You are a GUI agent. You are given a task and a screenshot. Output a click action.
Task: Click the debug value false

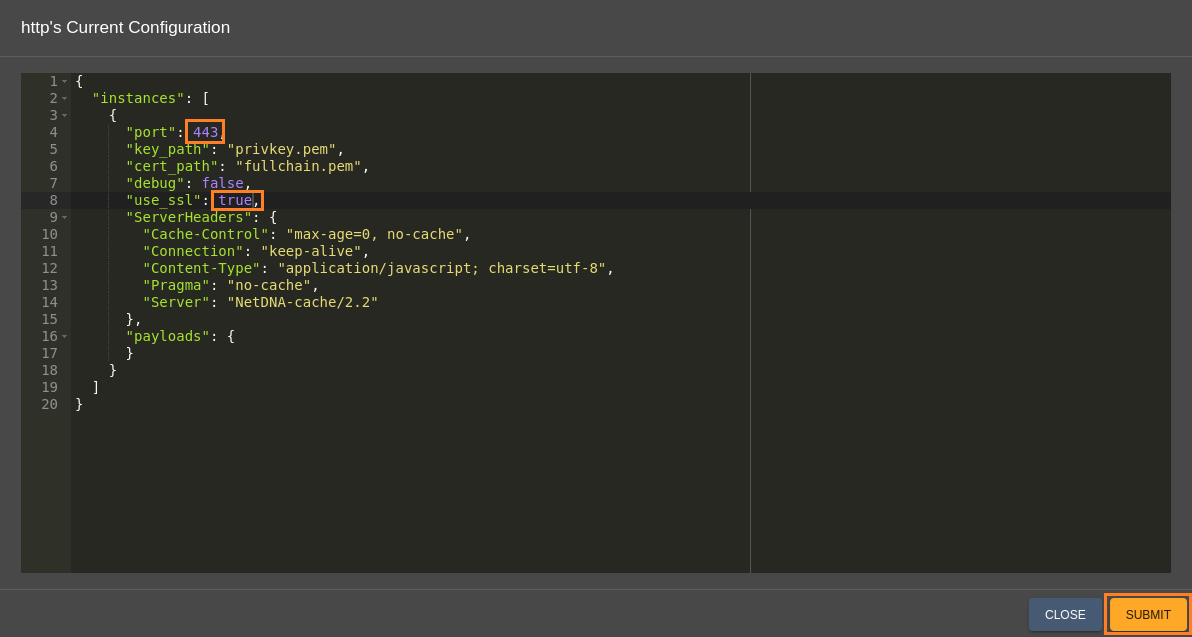223,183
